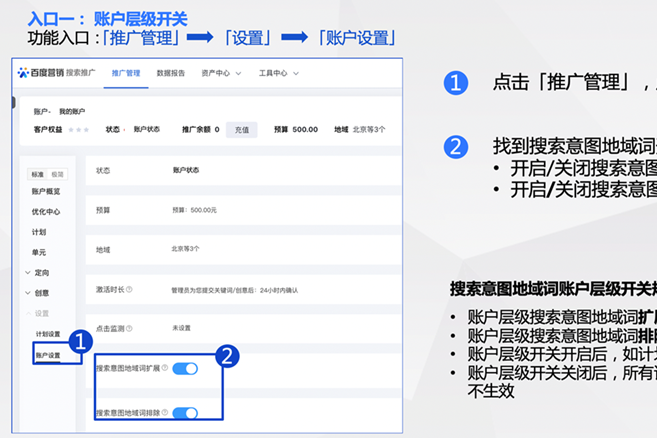The width and height of the screenshot is (657, 438).
Task: Toggle the 搜索意图地域词扩展 switch
Action: pos(185,369)
